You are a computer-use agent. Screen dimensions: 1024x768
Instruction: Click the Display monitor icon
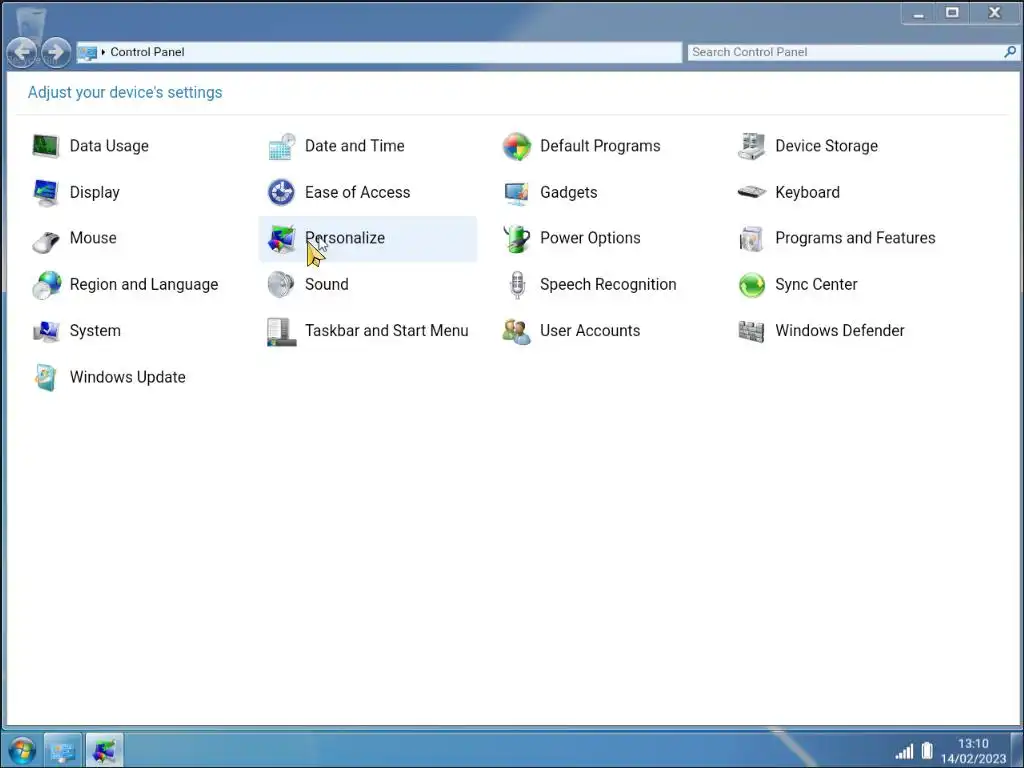click(x=46, y=193)
